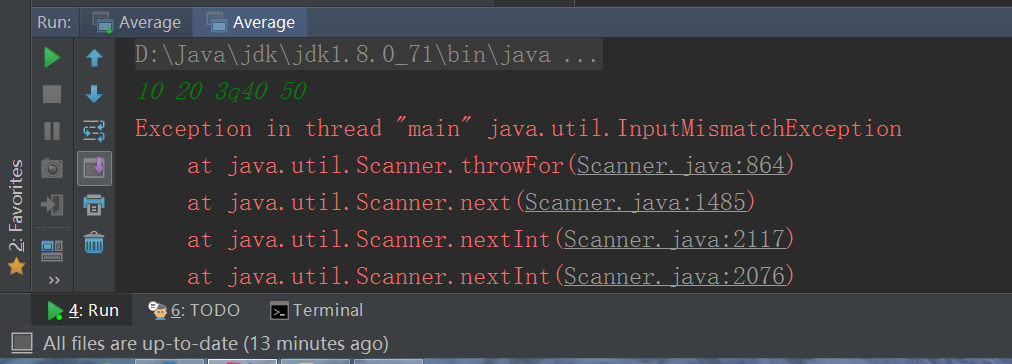Expand more Run toolbar actions chevron

pyautogui.click(x=54, y=279)
